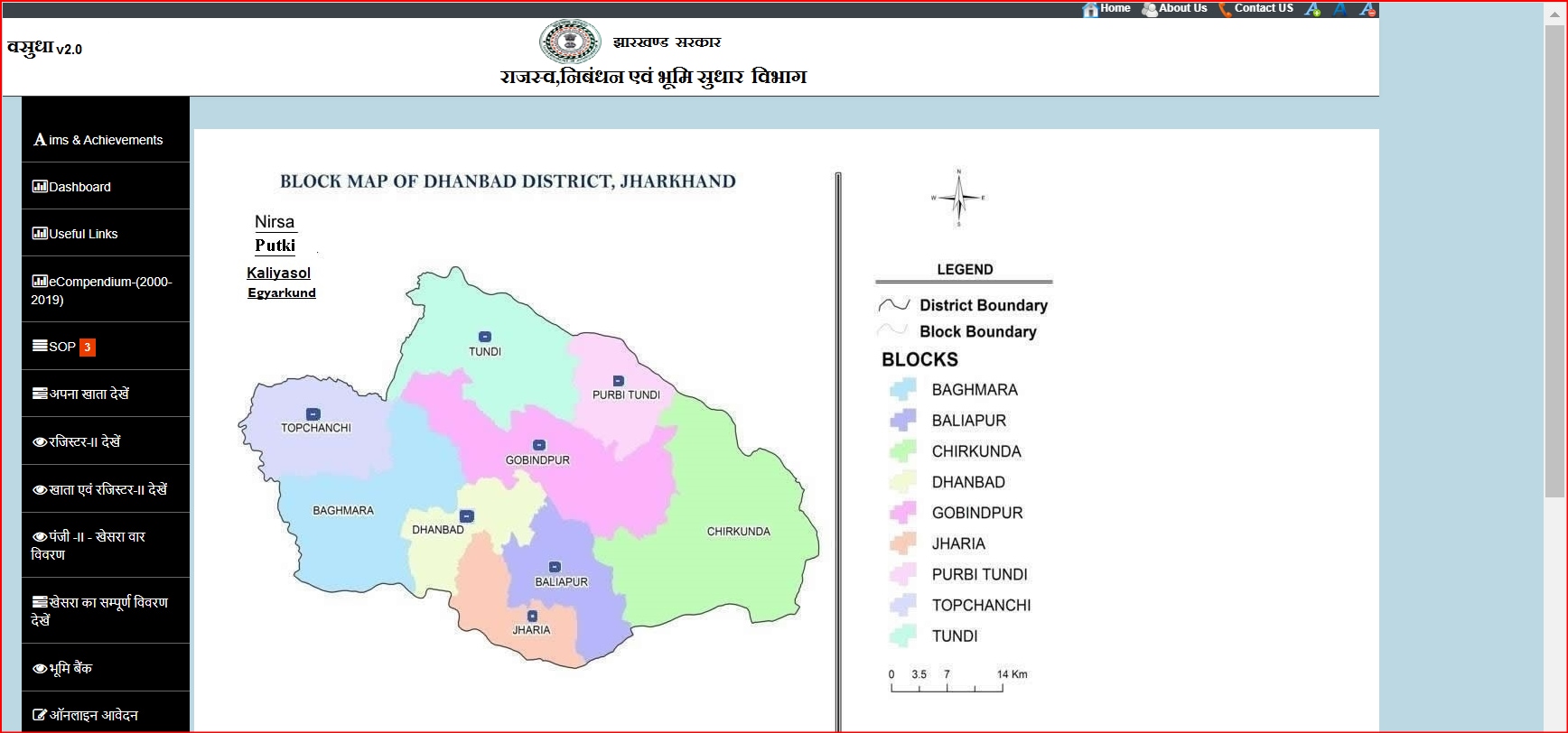Open Aims & Achievements in the sidebar

[x=105, y=140]
